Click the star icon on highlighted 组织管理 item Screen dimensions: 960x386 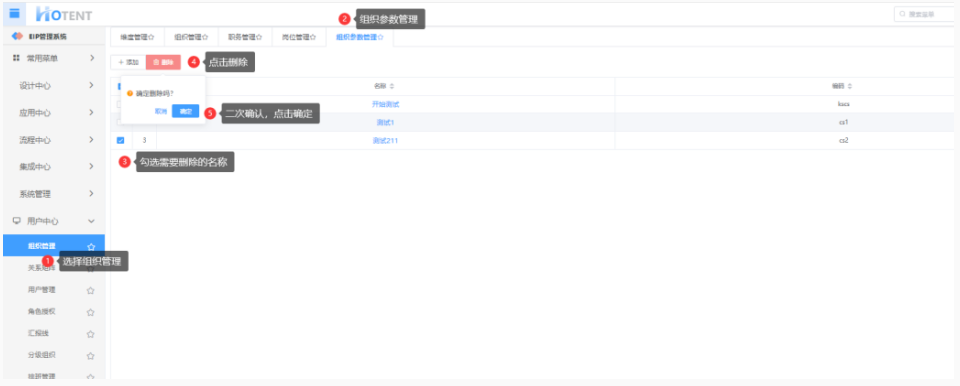point(91,246)
